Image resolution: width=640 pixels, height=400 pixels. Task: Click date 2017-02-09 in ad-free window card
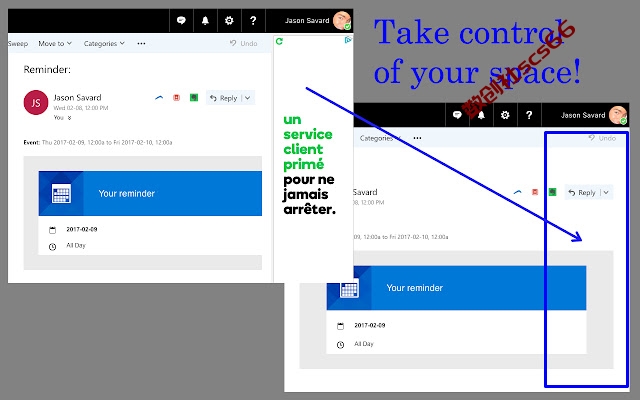[370, 325]
